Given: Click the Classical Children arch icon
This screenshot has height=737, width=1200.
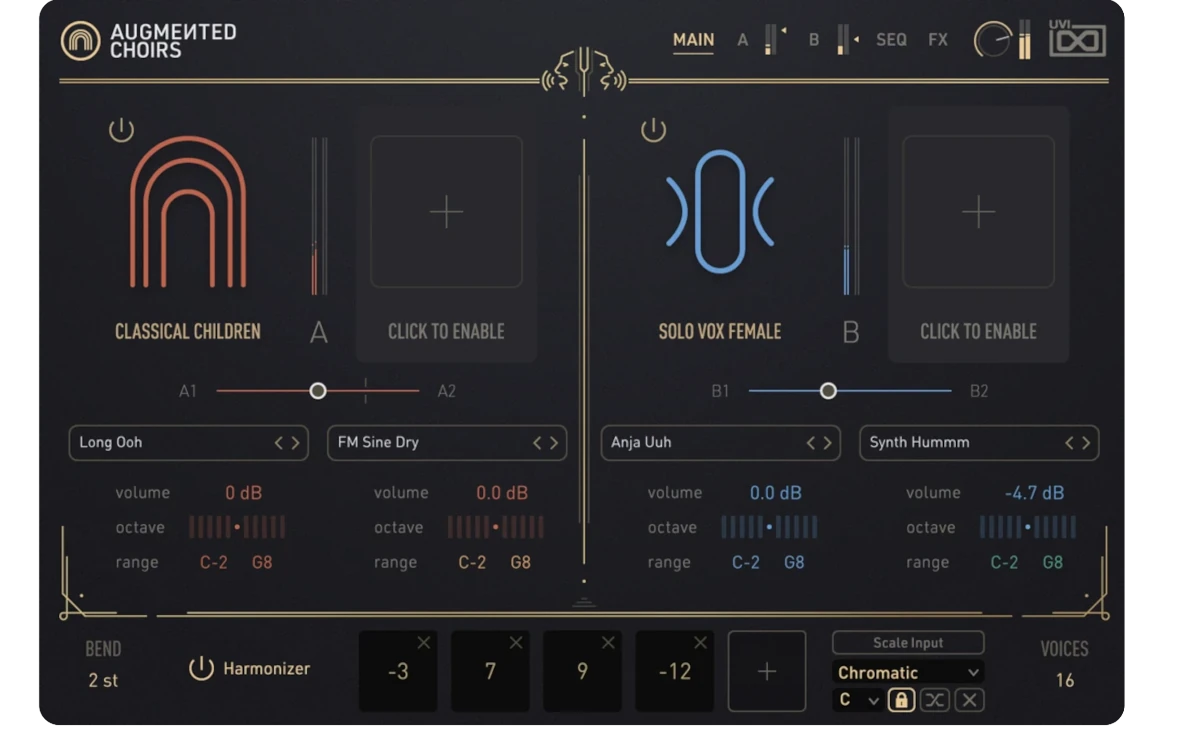Looking at the screenshot, I should click(x=188, y=214).
